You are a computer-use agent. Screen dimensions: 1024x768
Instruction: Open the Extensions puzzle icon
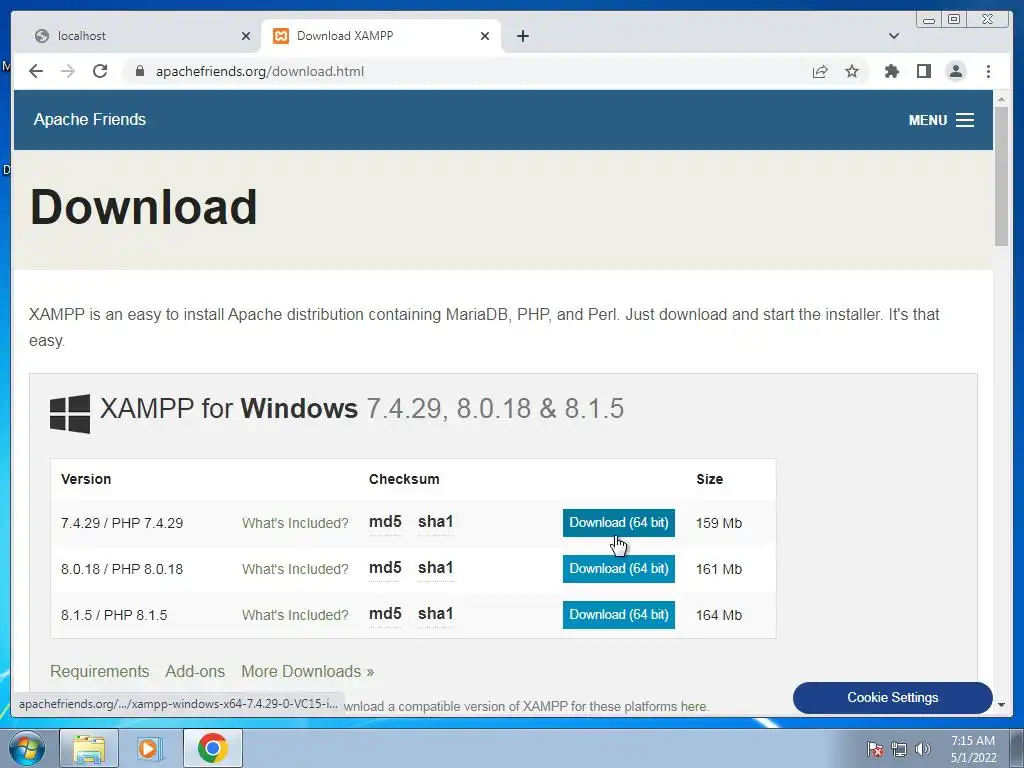tap(891, 71)
